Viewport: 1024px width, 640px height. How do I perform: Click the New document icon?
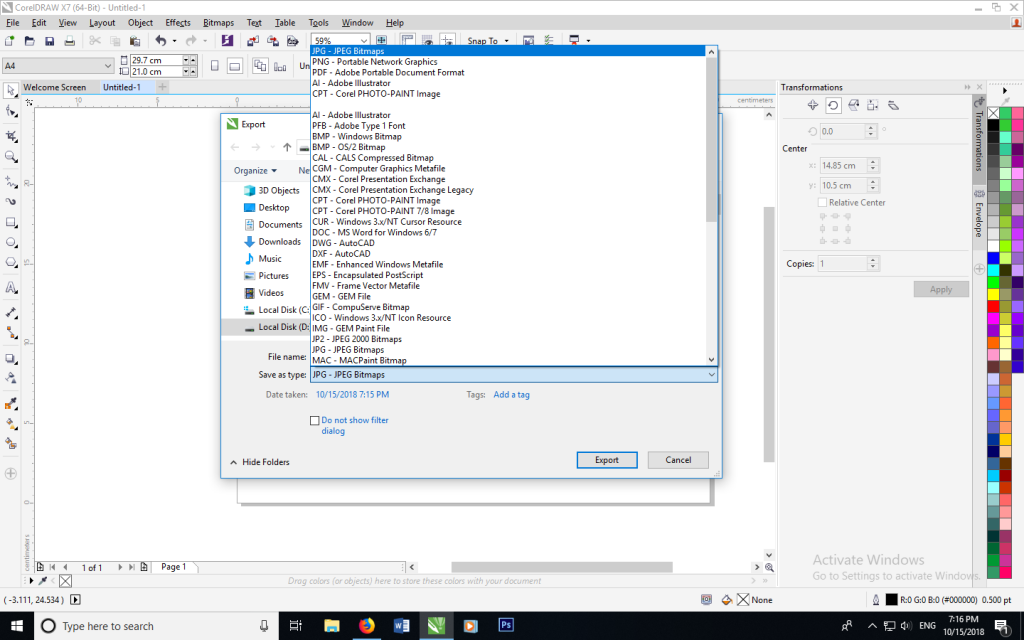click(x=9, y=40)
